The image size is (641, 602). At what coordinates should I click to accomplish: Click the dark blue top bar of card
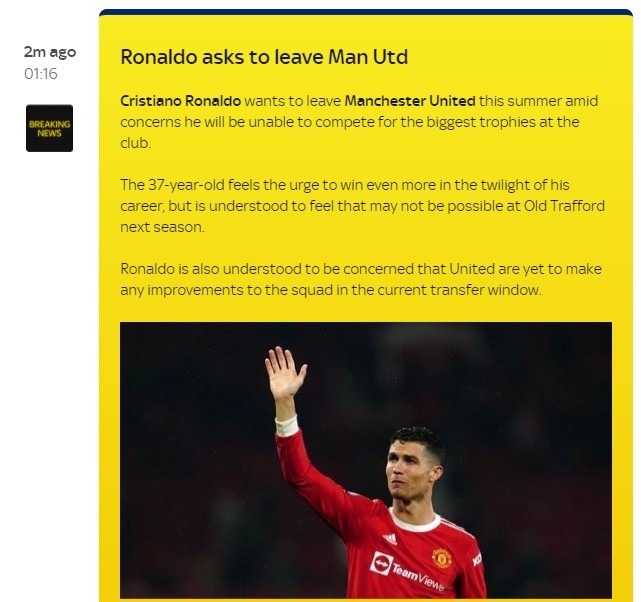(x=366, y=12)
